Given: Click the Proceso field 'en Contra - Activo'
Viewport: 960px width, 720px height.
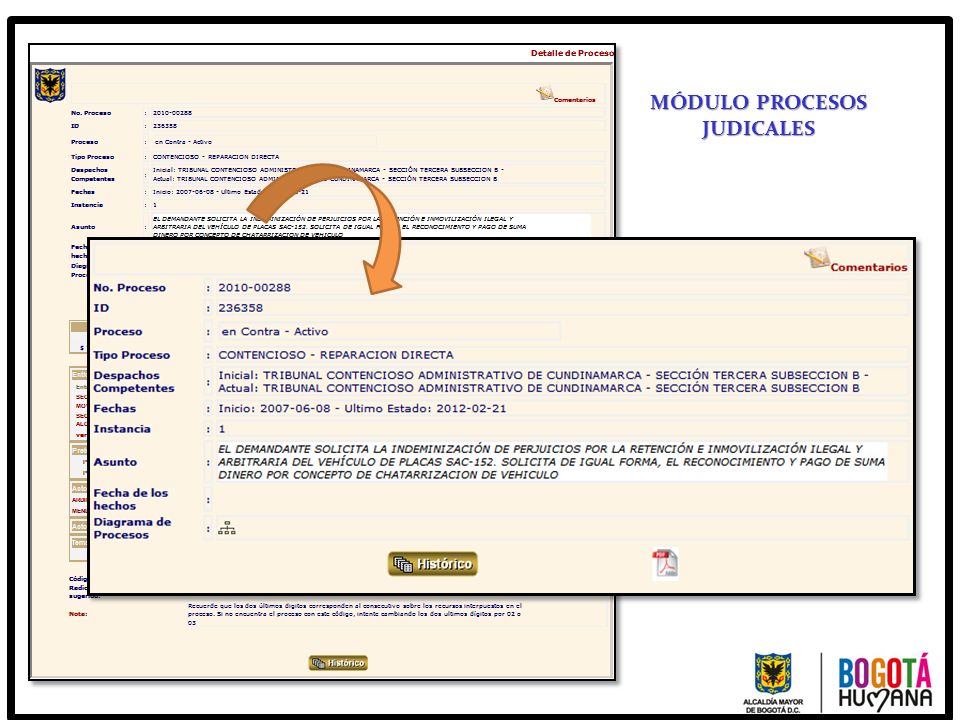Looking at the screenshot, I should coord(390,332).
